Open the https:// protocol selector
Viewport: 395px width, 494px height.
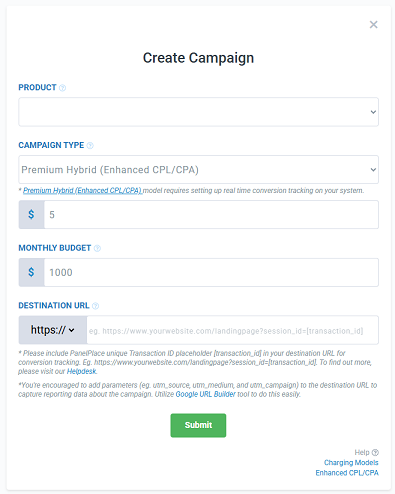point(53,330)
